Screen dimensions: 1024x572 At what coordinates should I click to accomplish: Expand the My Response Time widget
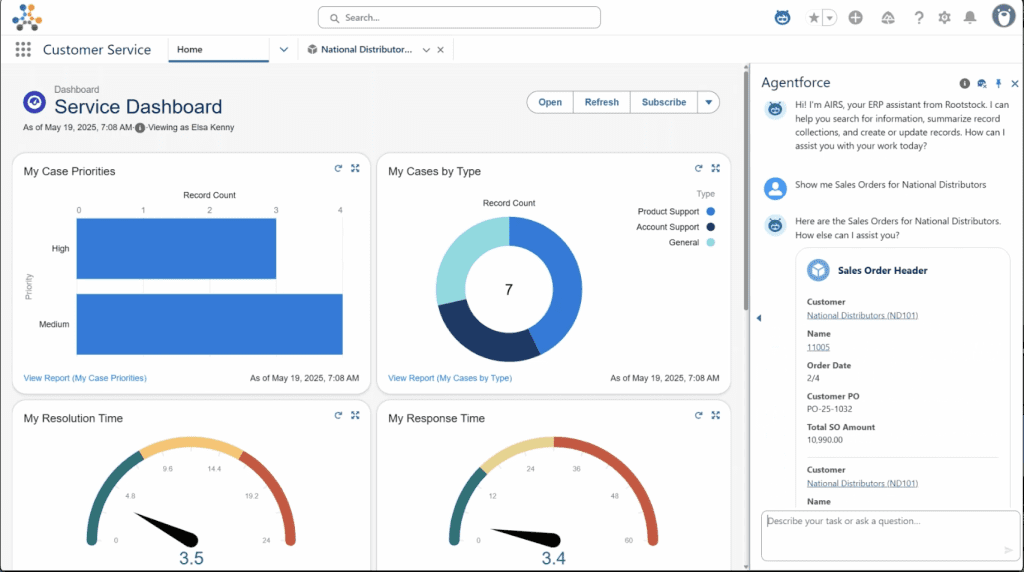(x=716, y=415)
